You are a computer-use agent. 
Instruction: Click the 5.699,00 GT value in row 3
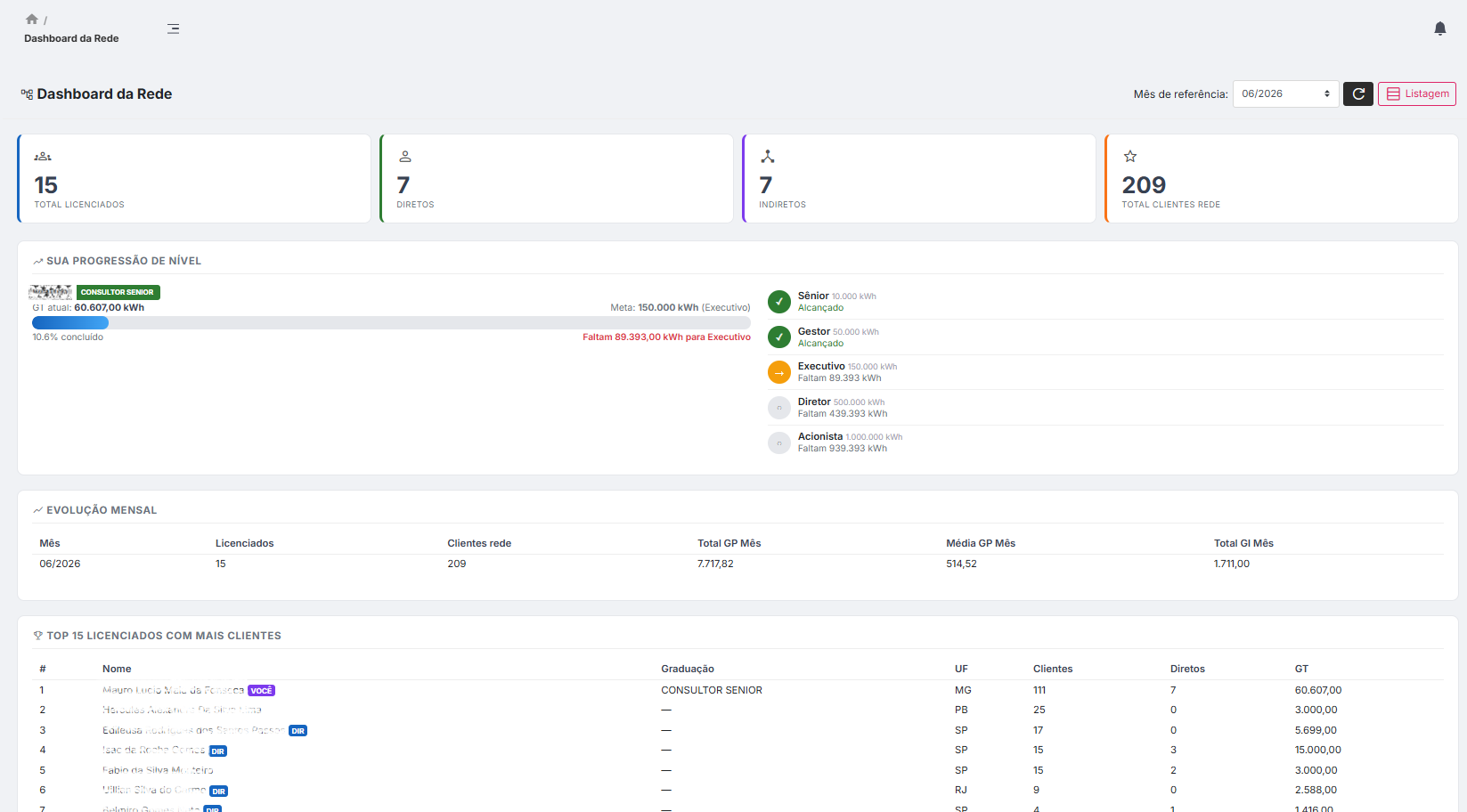coord(1316,730)
